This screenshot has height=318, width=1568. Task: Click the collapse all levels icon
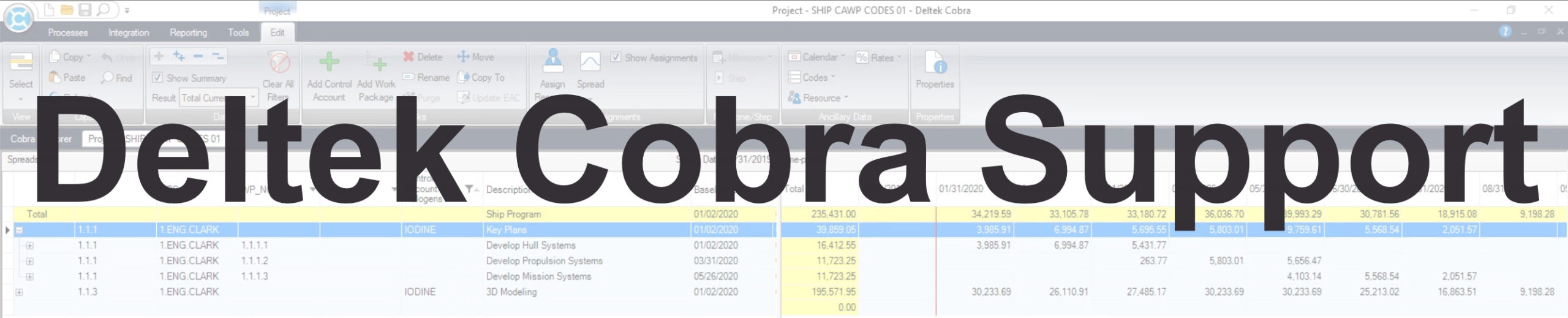(217, 56)
